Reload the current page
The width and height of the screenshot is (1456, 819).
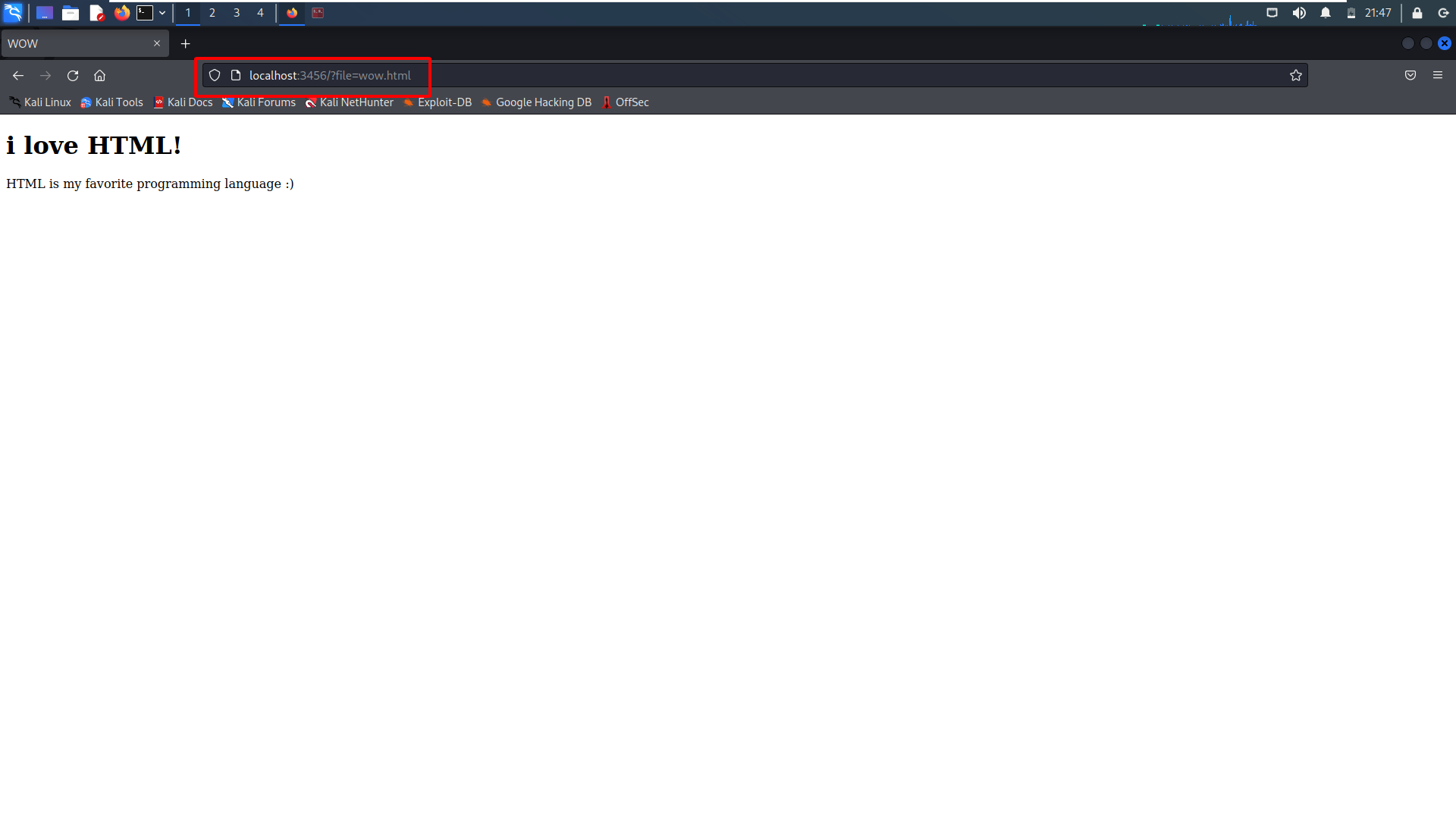tap(72, 75)
